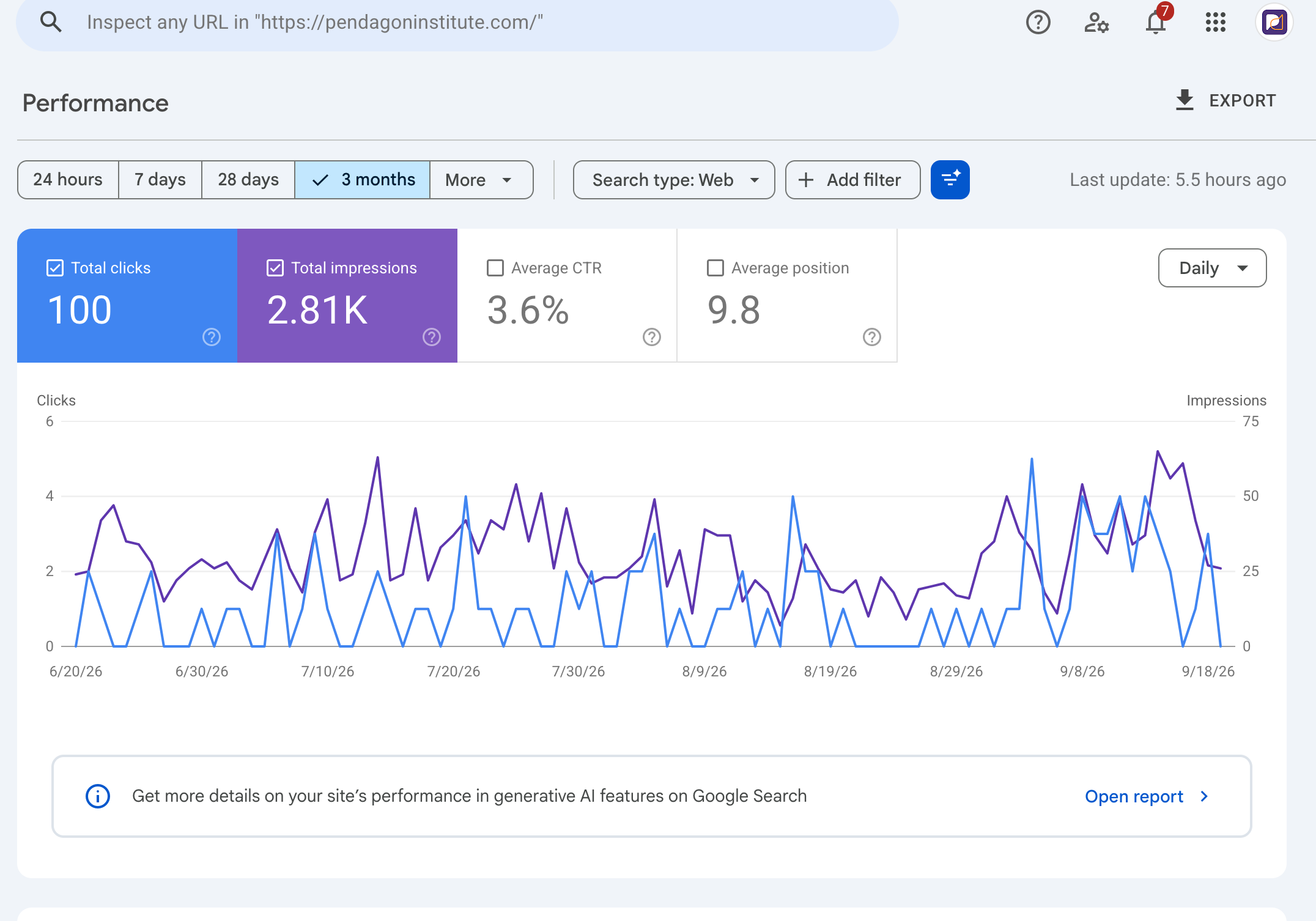This screenshot has width=1316, height=921.
Task: Show help for Total clicks
Action: 212,337
